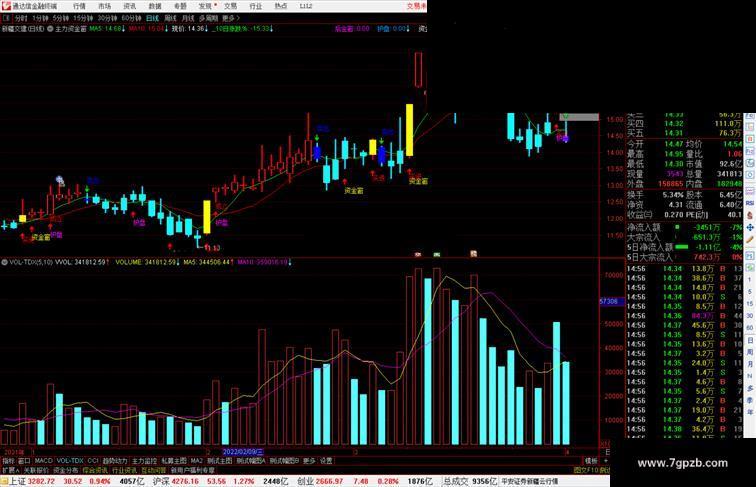Open the 指标 indicator button

(8, 461)
